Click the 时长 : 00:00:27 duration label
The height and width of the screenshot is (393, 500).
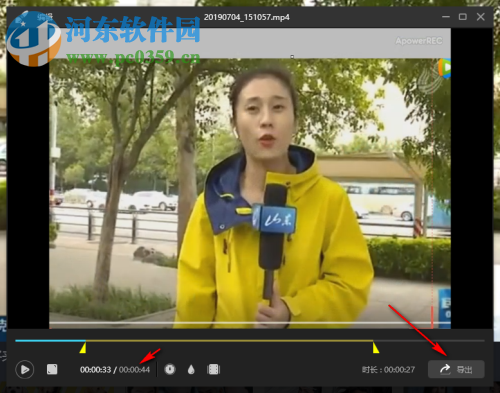click(x=388, y=370)
